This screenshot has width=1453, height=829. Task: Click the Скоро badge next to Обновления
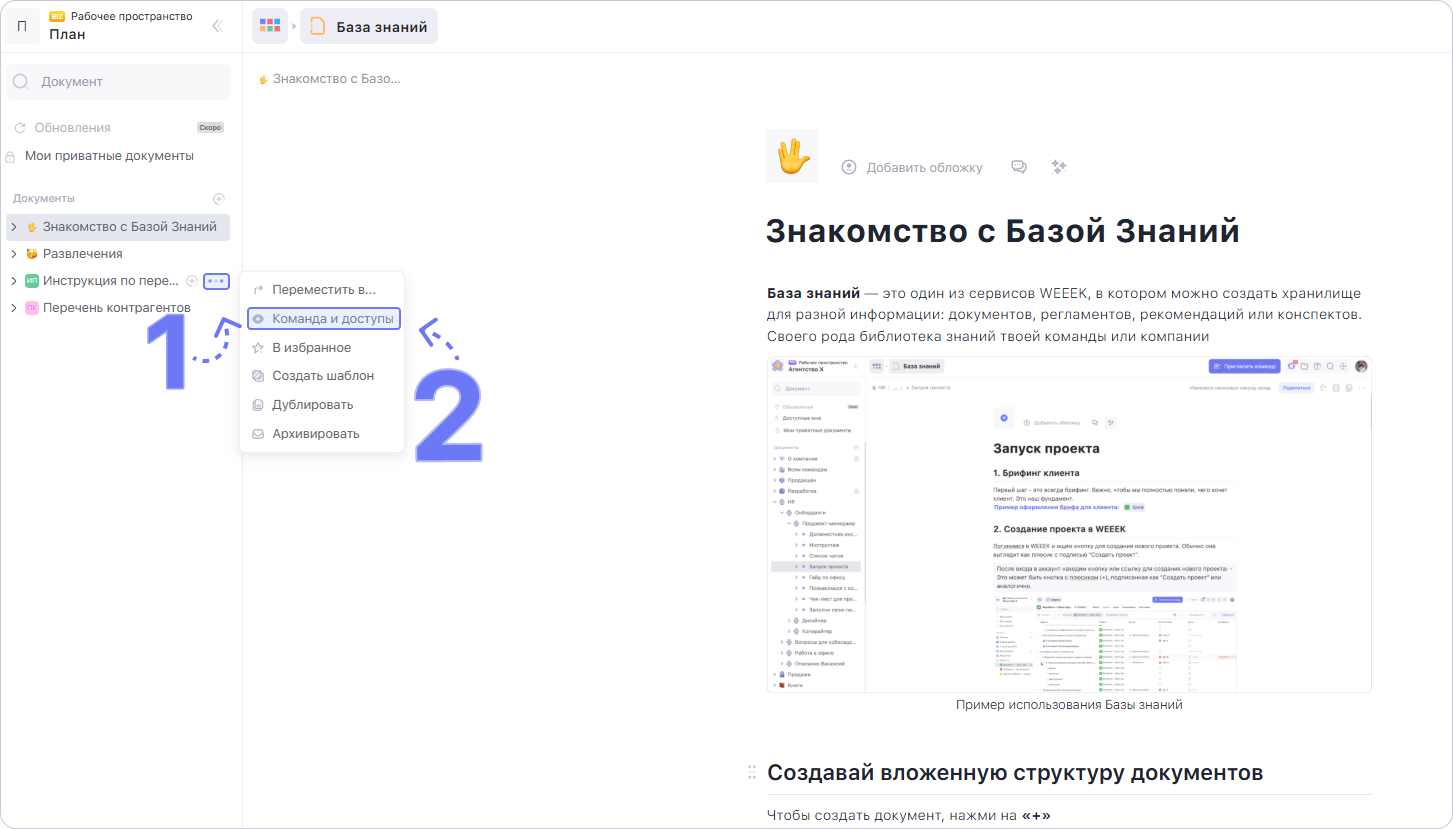coord(210,128)
